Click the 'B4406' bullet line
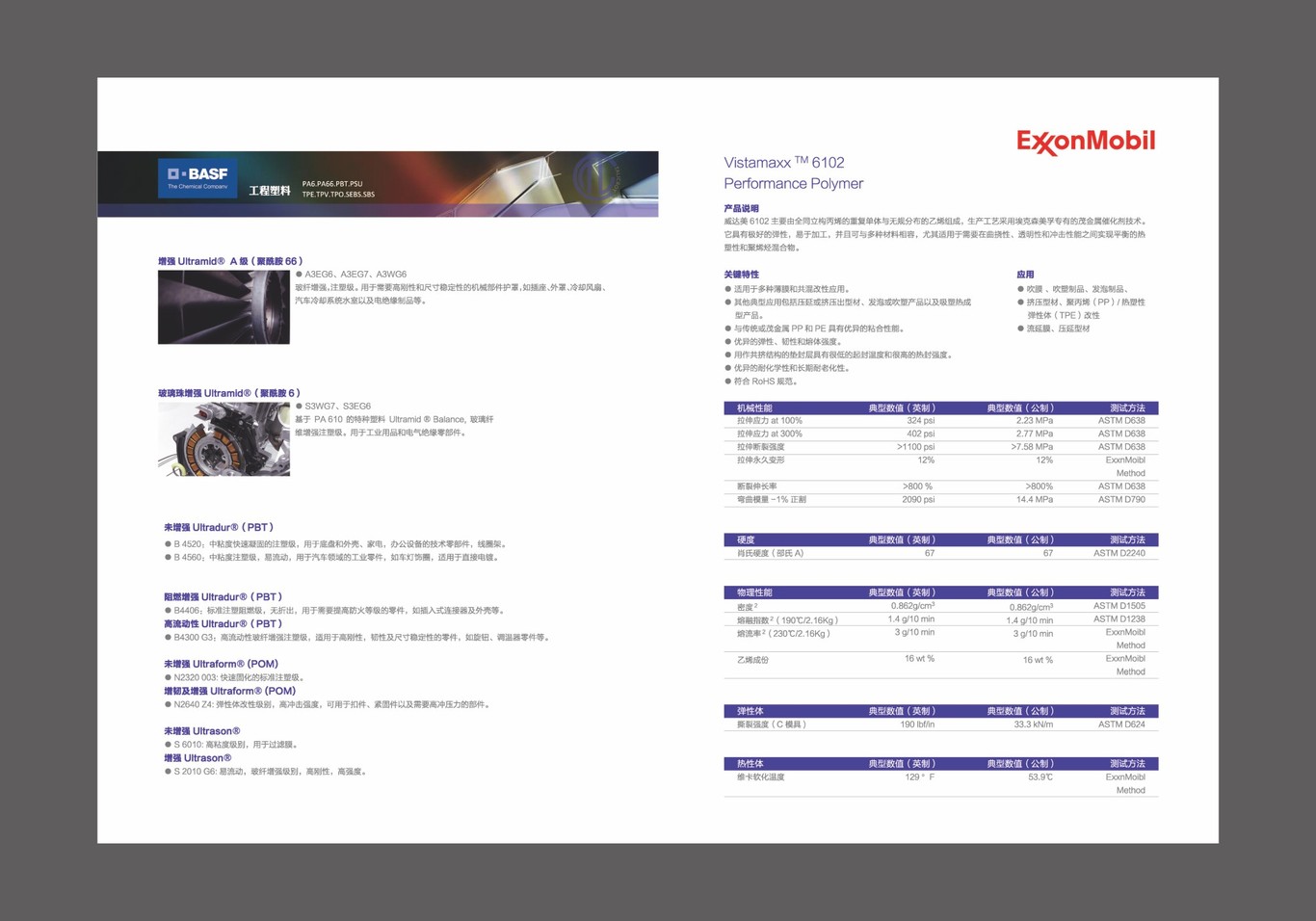This screenshot has height=921, width=1316. click(x=335, y=611)
